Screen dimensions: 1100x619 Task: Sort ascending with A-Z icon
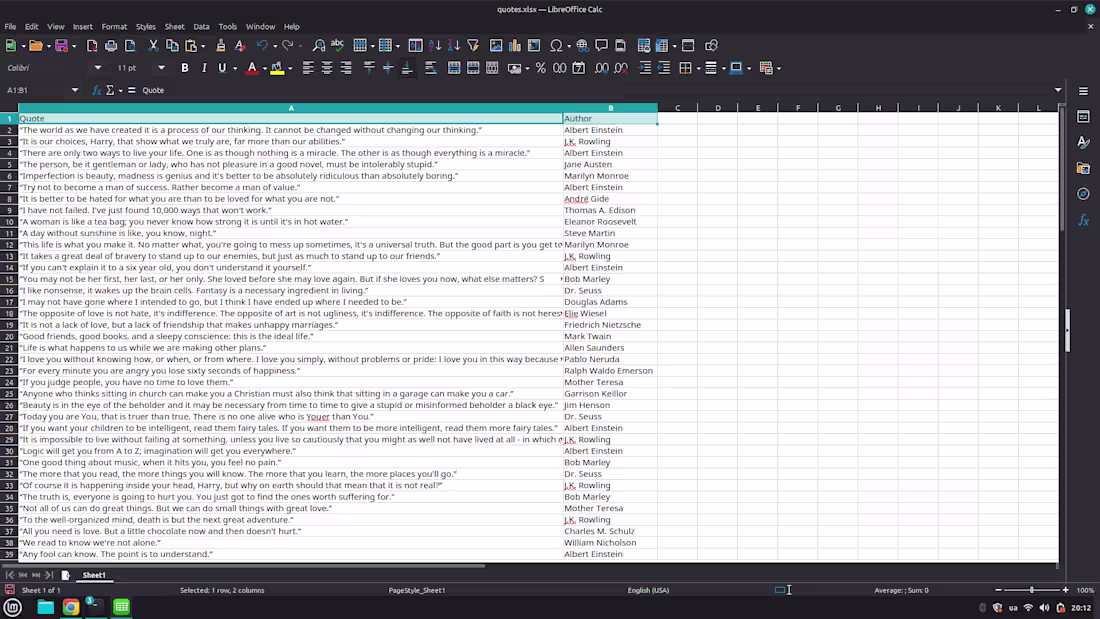click(435, 46)
